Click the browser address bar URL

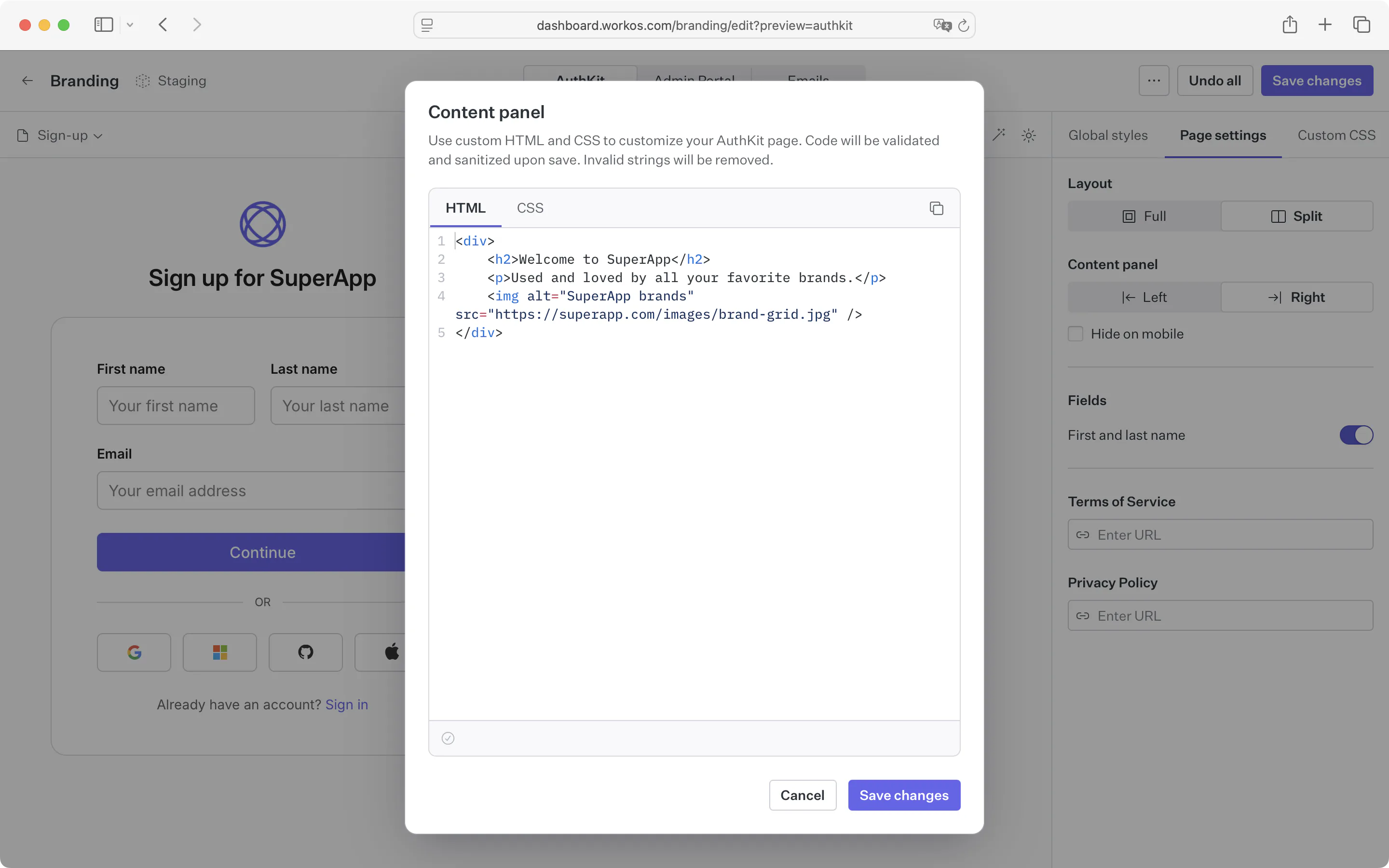(694, 25)
